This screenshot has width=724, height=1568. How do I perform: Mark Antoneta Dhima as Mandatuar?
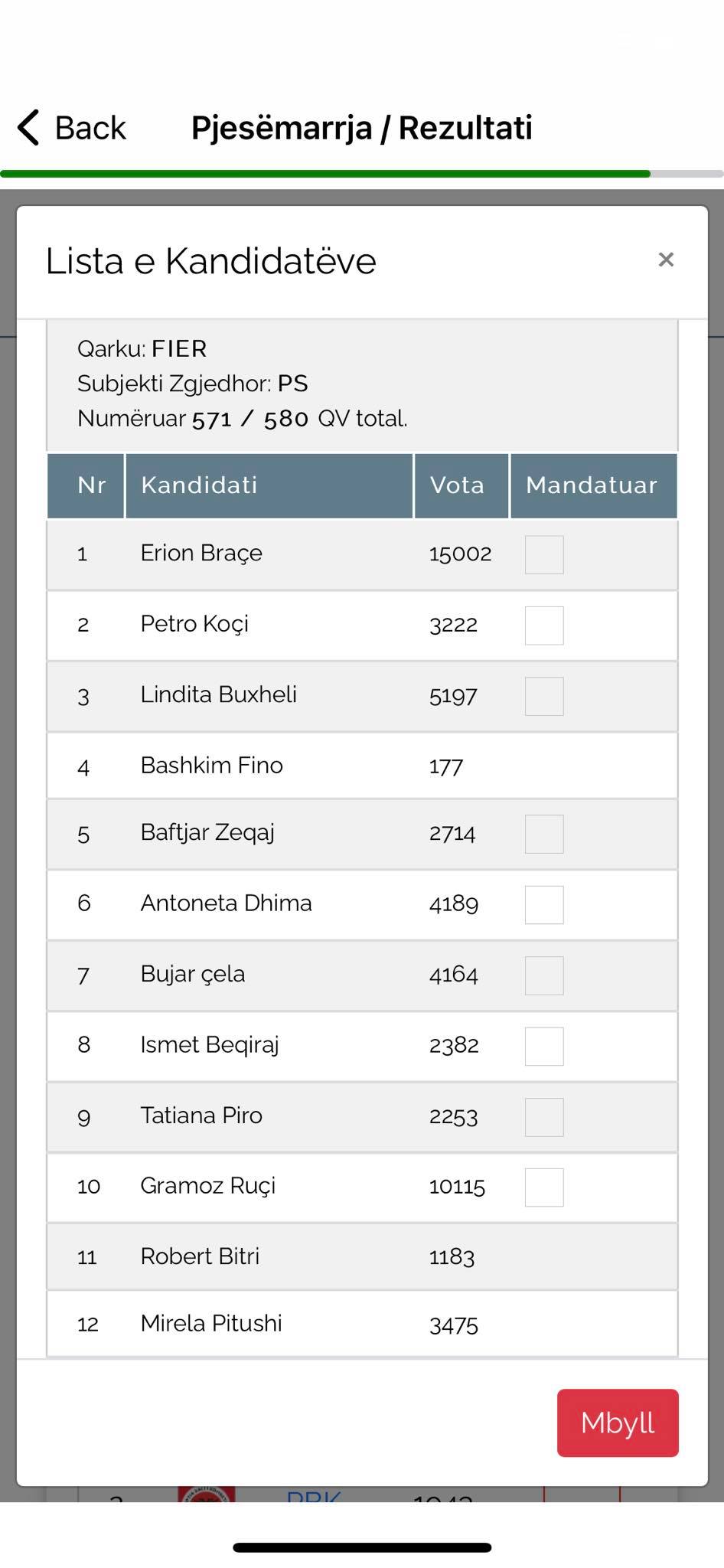click(544, 905)
